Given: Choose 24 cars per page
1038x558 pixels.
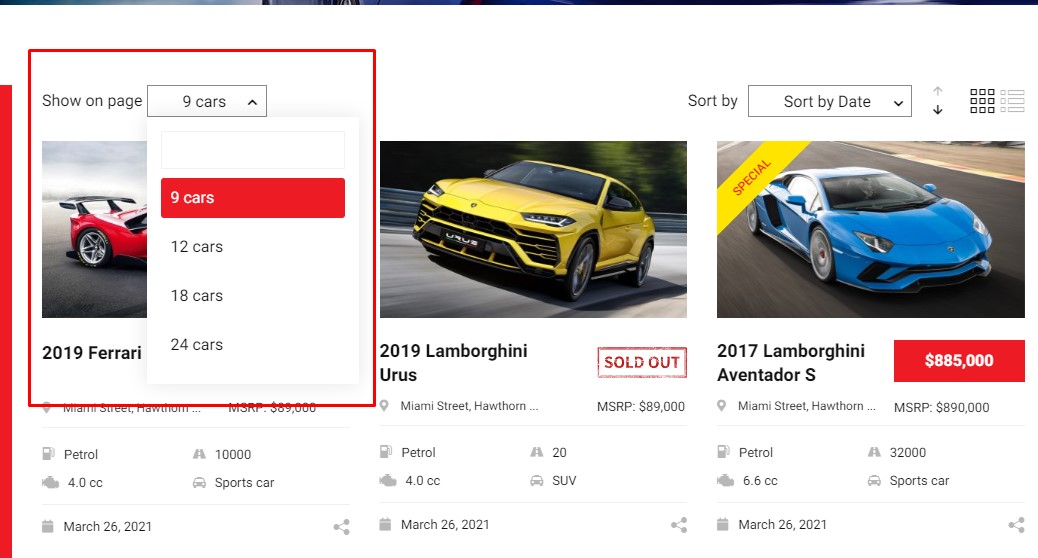Looking at the screenshot, I should (x=197, y=345).
